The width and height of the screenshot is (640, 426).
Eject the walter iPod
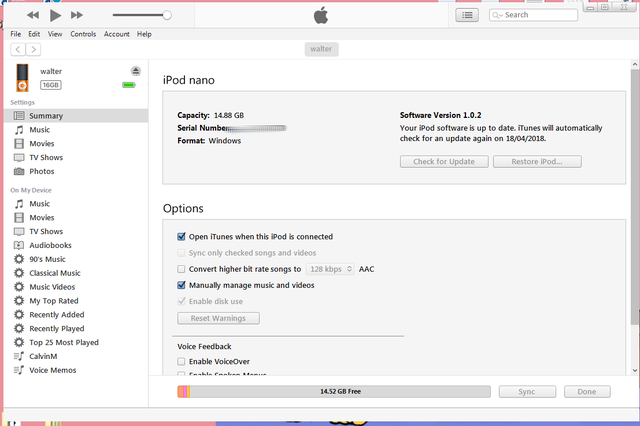coord(136,71)
